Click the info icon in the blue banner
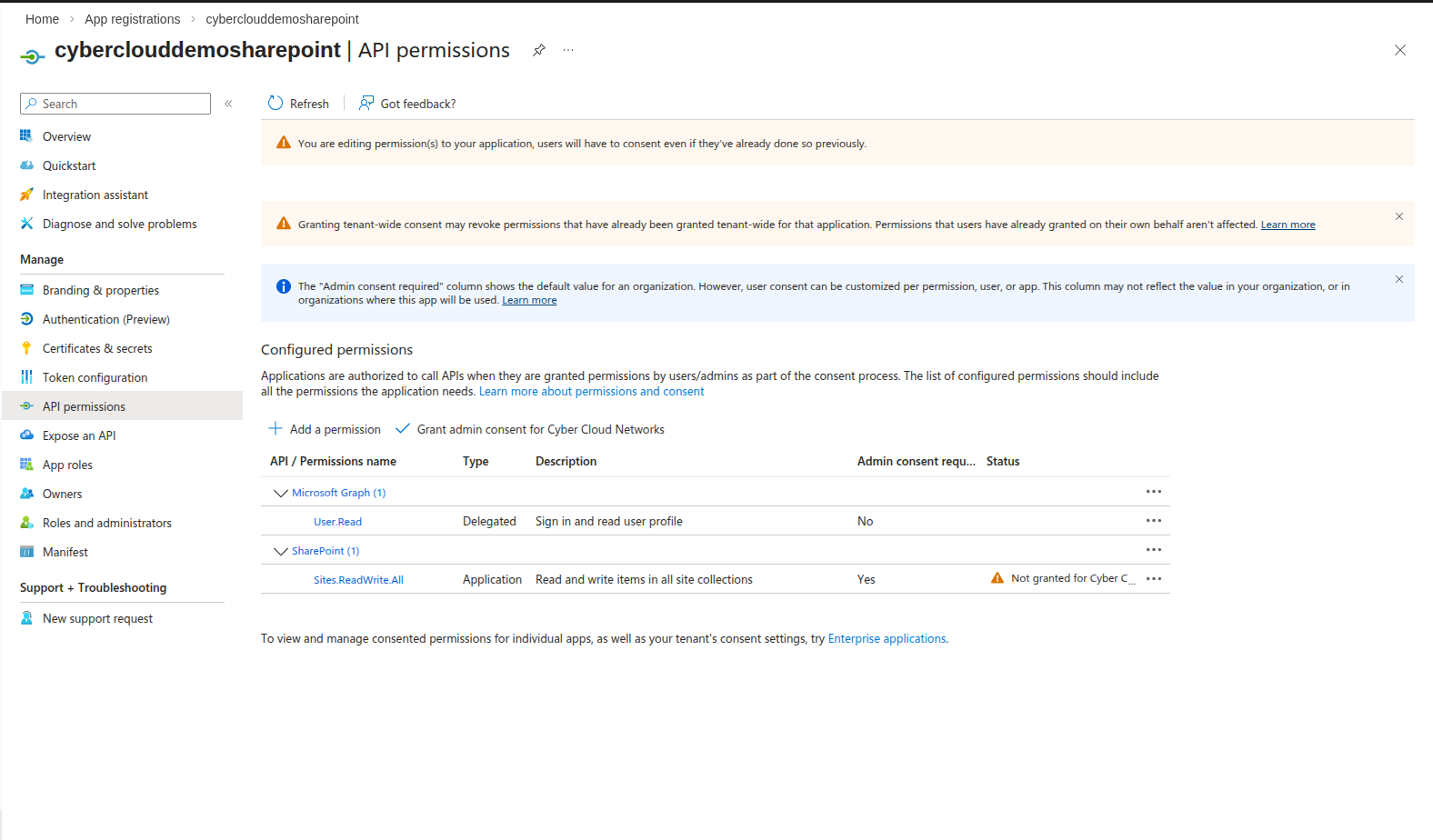This screenshot has width=1433, height=840. pos(284,286)
